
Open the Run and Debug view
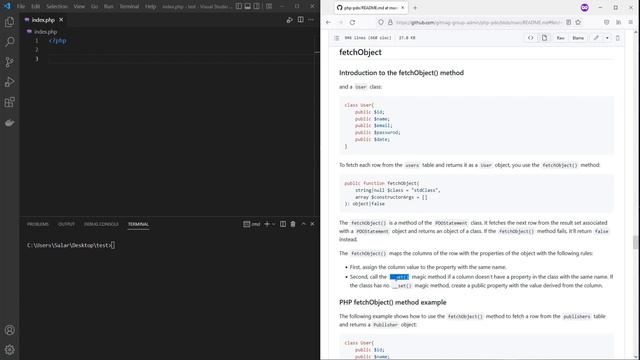pos(9,82)
